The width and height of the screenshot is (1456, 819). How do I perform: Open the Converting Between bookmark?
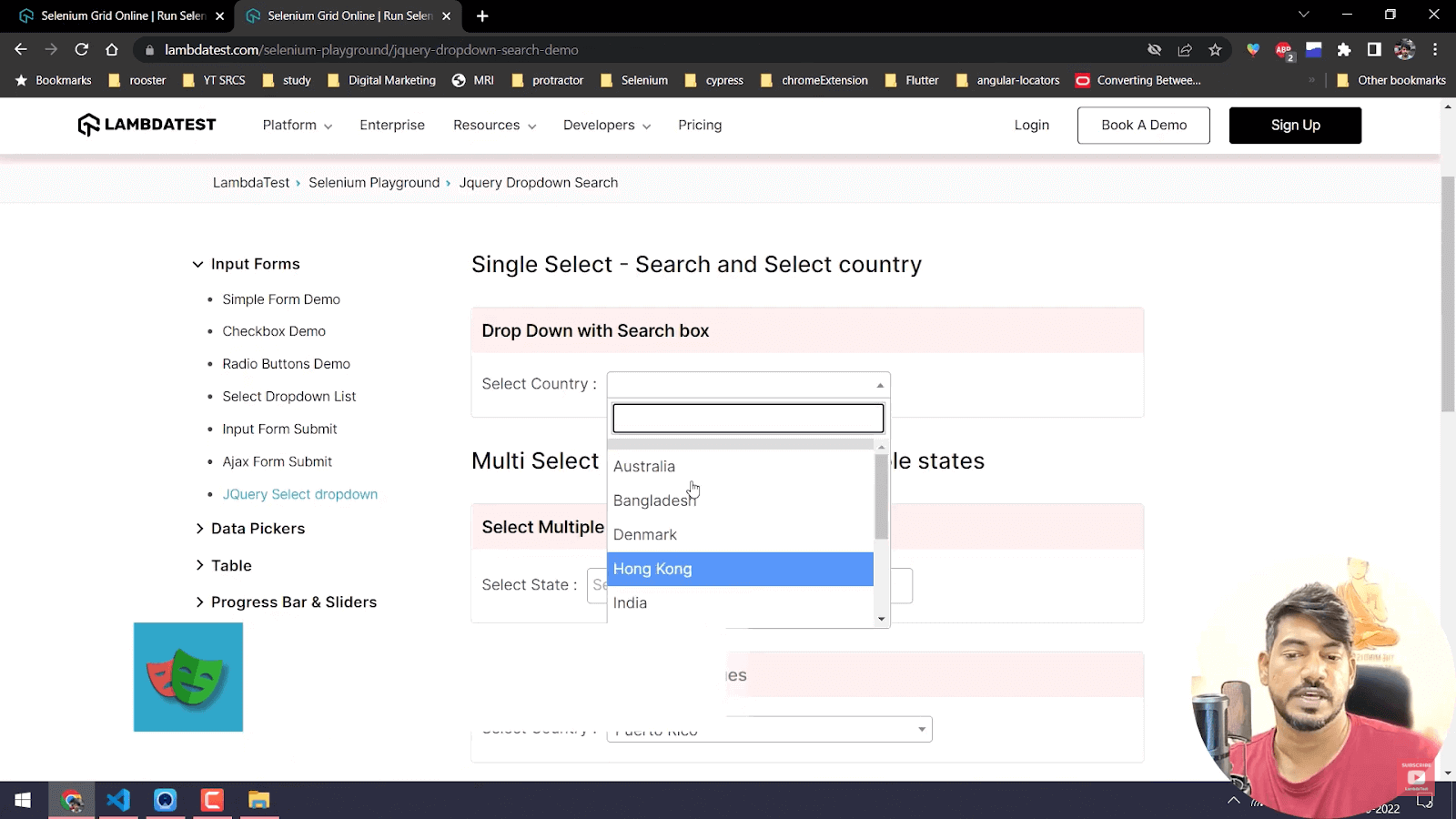pos(1138,80)
